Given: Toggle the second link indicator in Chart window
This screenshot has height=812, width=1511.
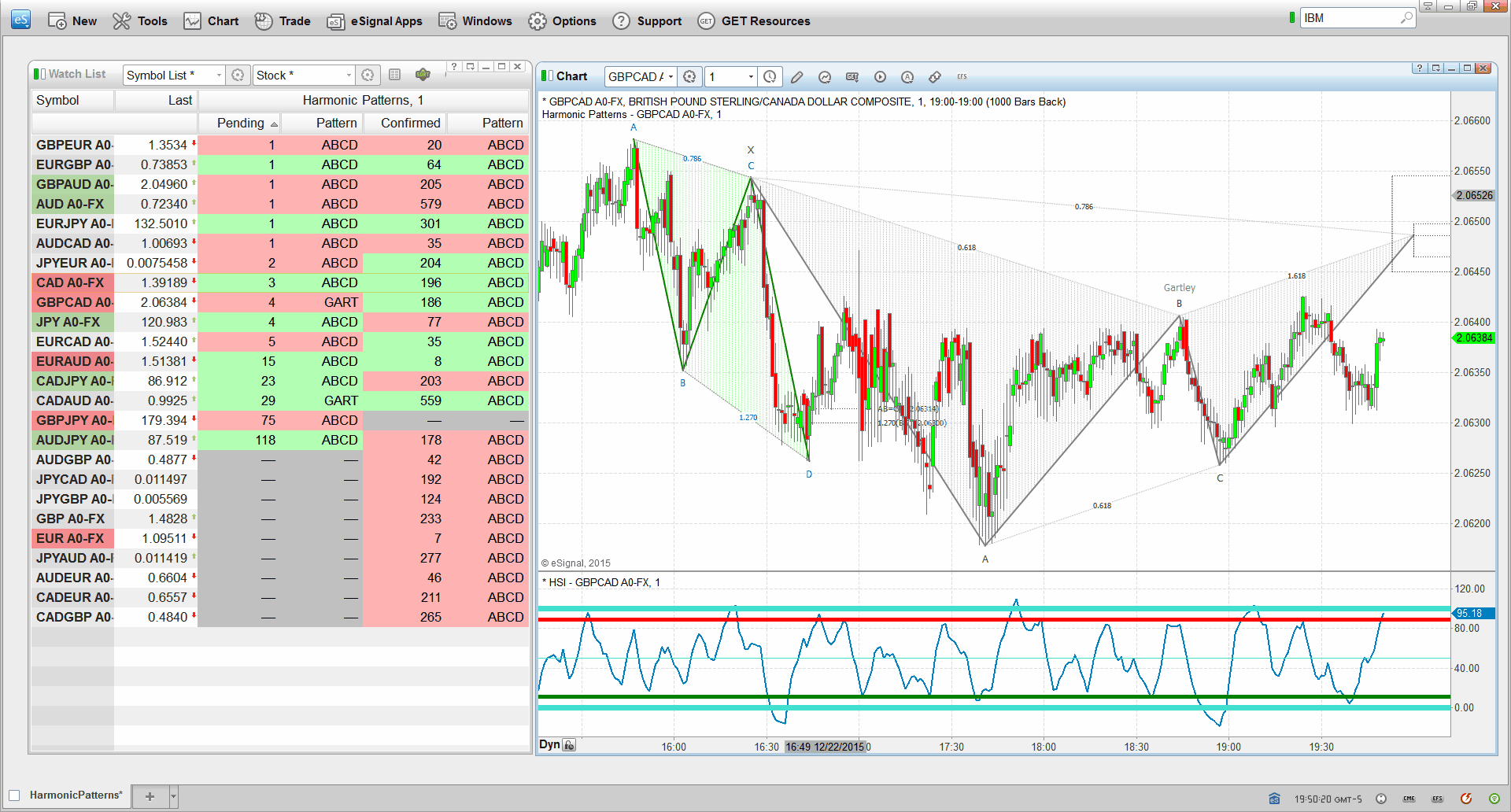Looking at the screenshot, I should [551, 76].
